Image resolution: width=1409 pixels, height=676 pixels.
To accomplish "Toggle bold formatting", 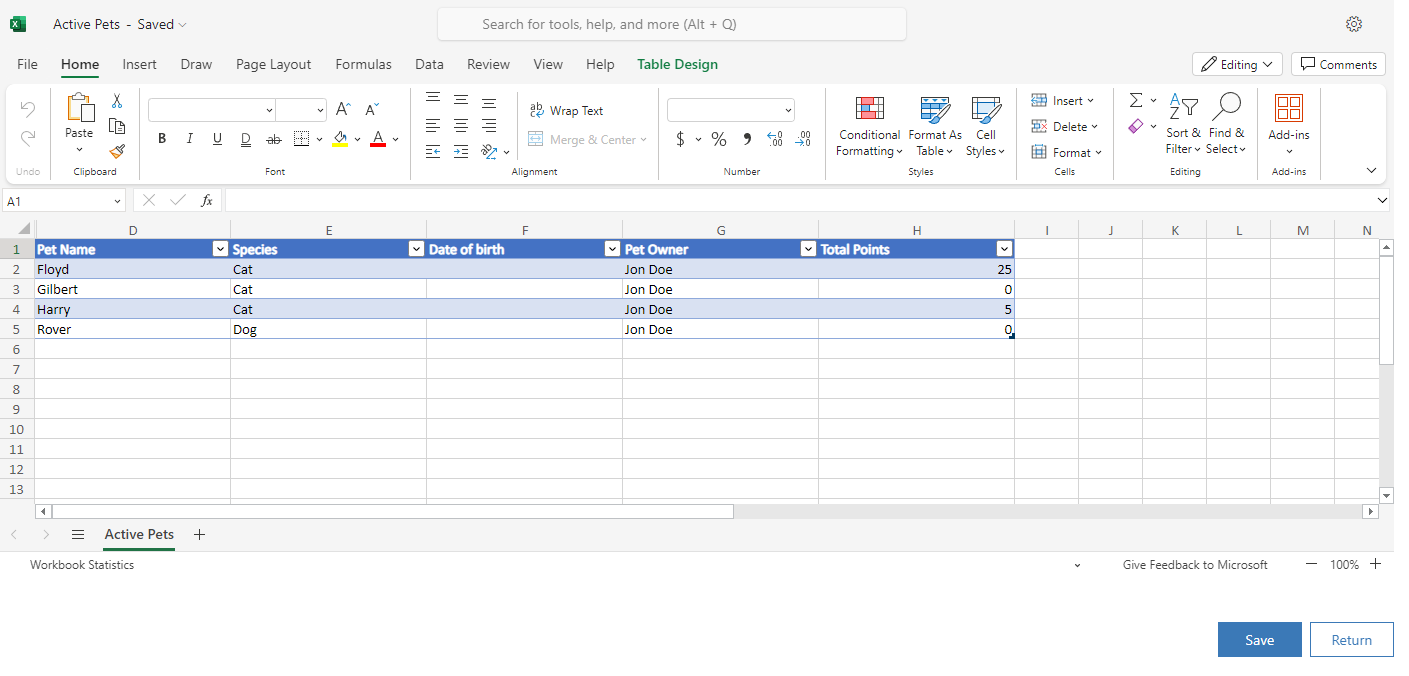I will click(x=161, y=139).
